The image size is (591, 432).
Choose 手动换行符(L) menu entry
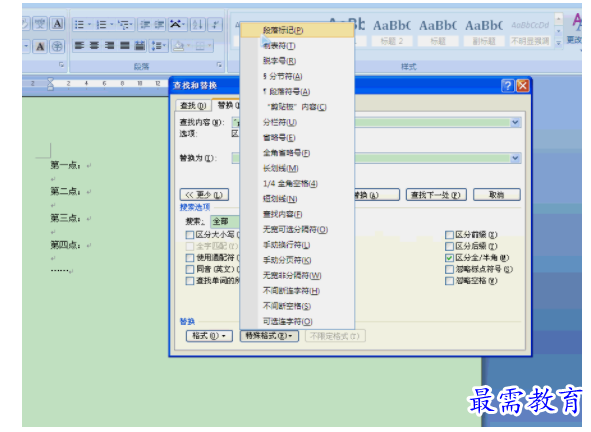[x=297, y=245]
